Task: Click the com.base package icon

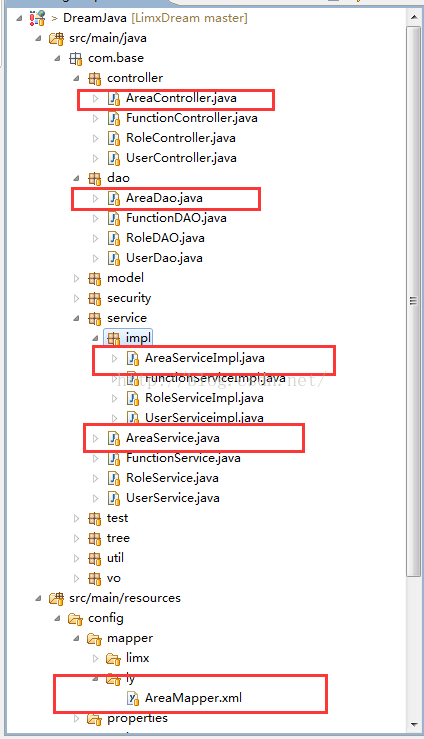Action: coord(75,58)
